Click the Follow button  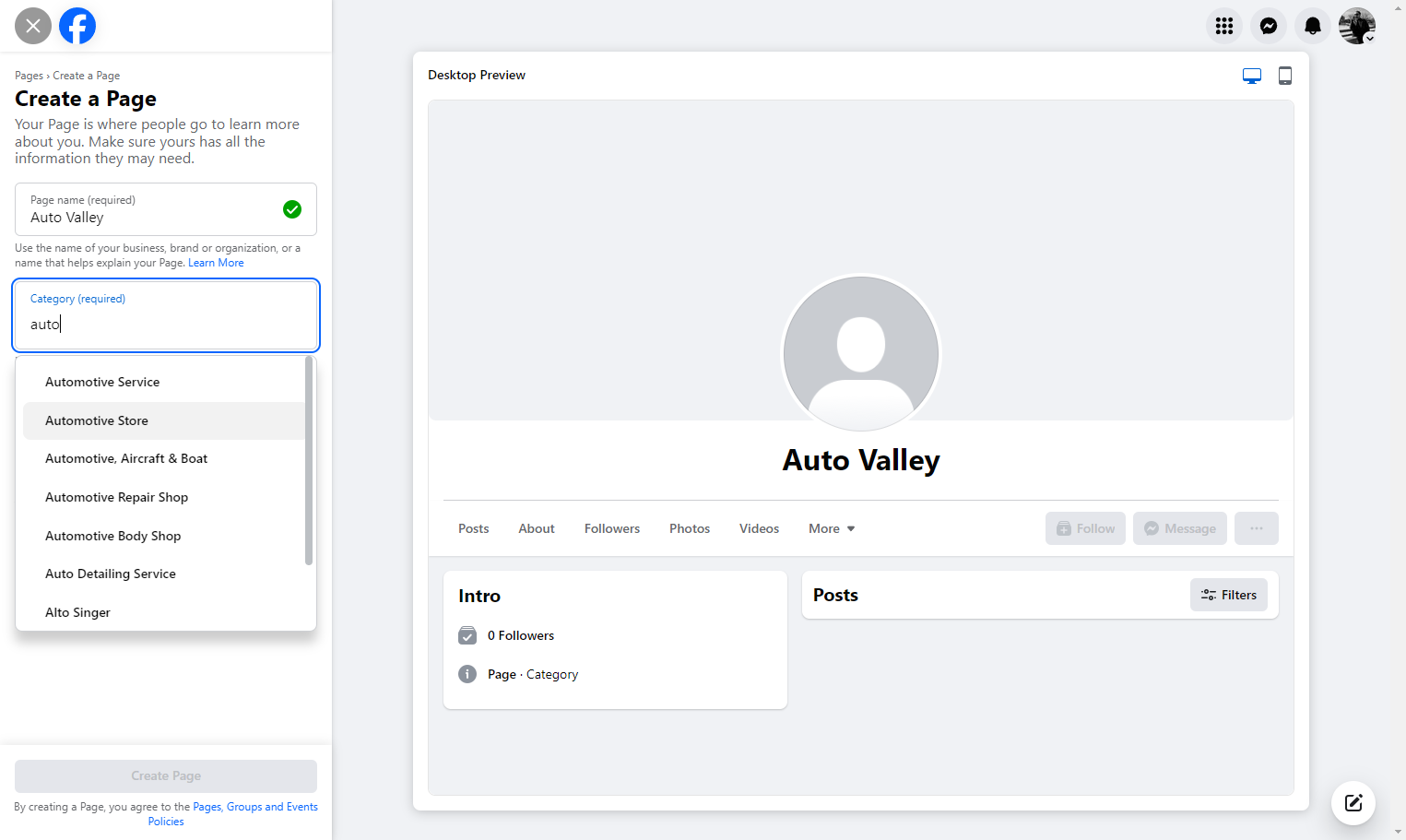[1085, 528]
